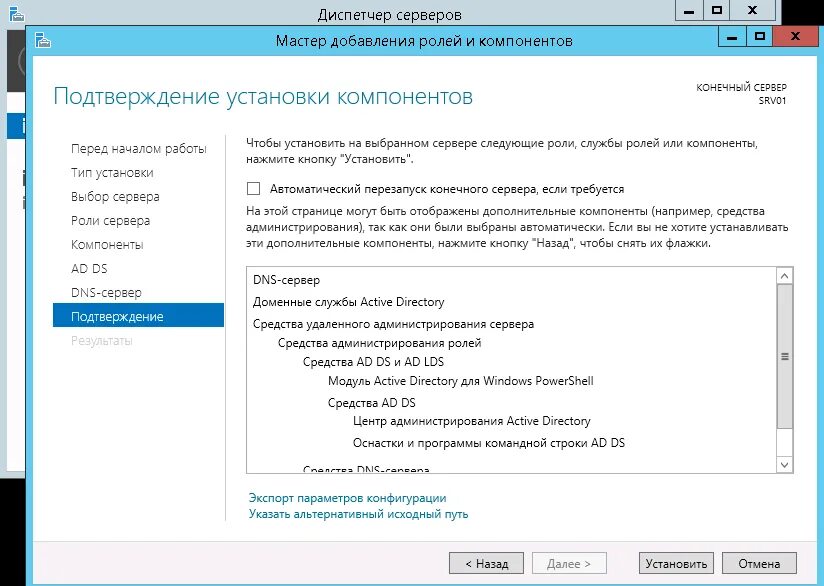Close the Диспетчер серверов window
This screenshot has width=824, height=586.
click(x=752, y=11)
